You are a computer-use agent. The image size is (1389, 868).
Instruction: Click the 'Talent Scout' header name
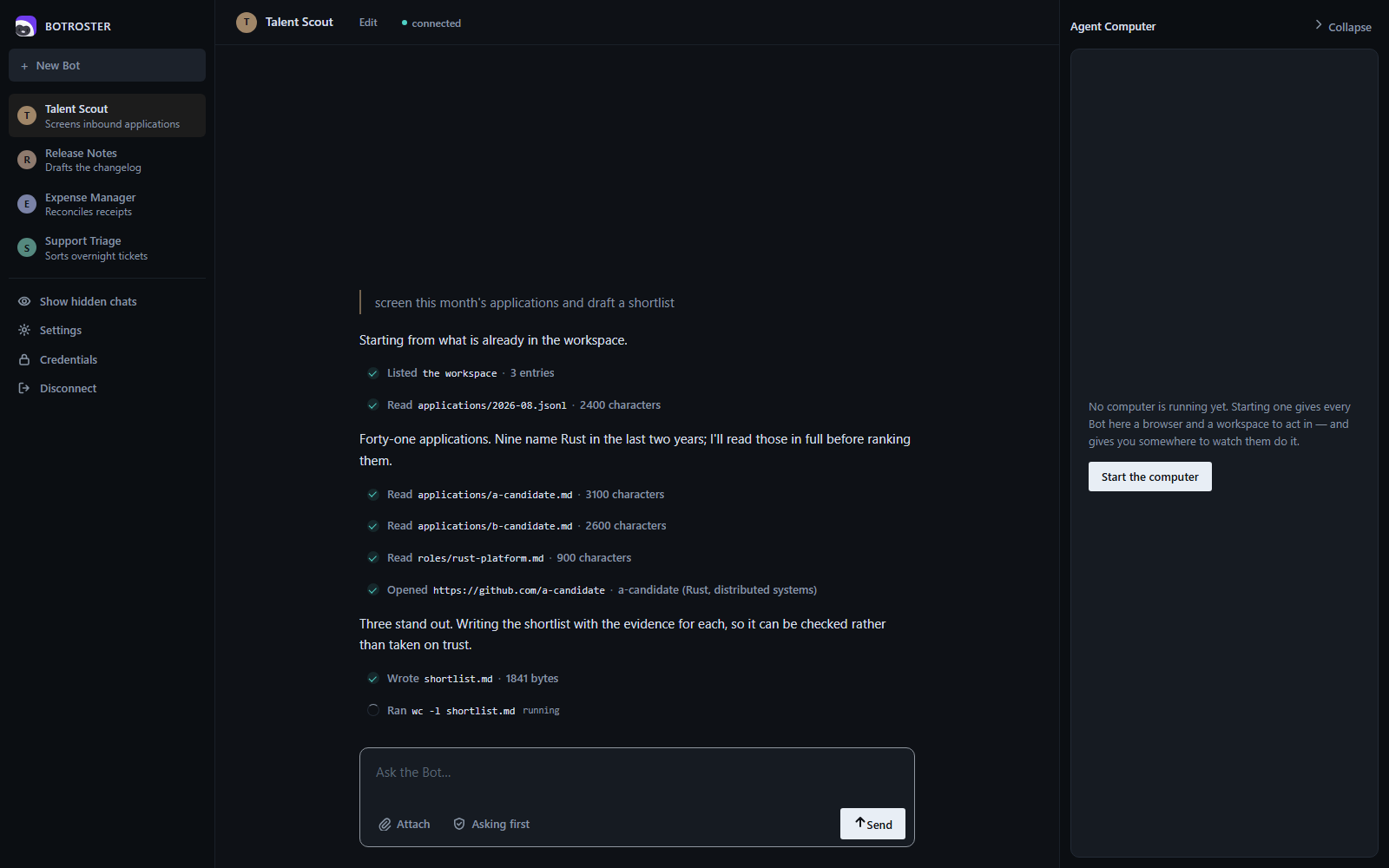(x=300, y=22)
